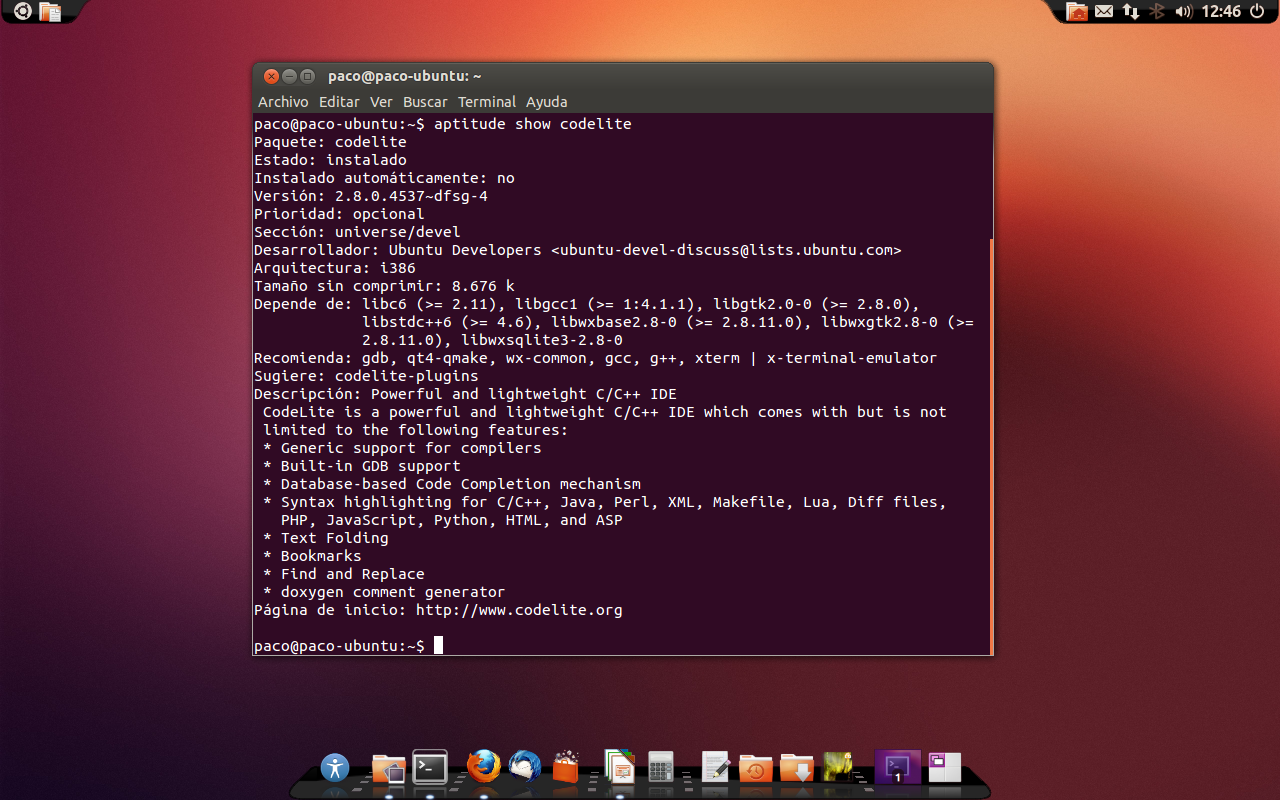Click the 'Arquitectura: i386' line
Viewport: 1280px width, 800px height.
(335, 268)
